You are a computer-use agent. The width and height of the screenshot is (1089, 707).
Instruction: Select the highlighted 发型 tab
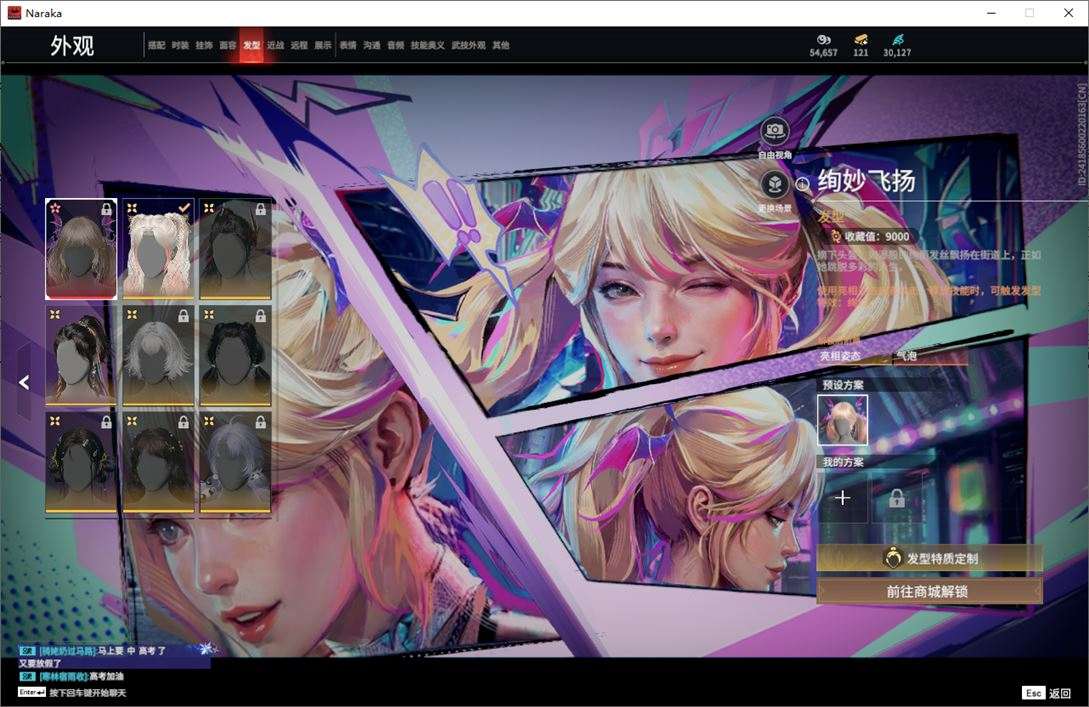click(x=251, y=45)
